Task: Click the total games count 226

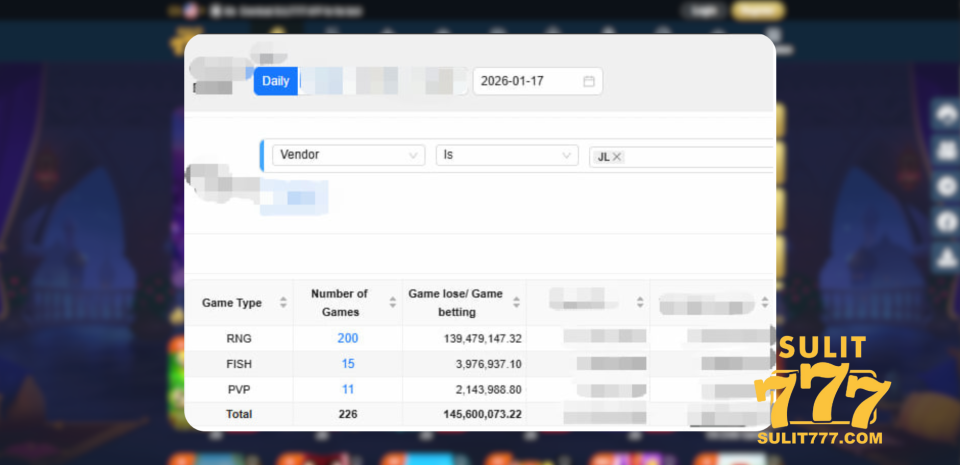Action: point(348,414)
